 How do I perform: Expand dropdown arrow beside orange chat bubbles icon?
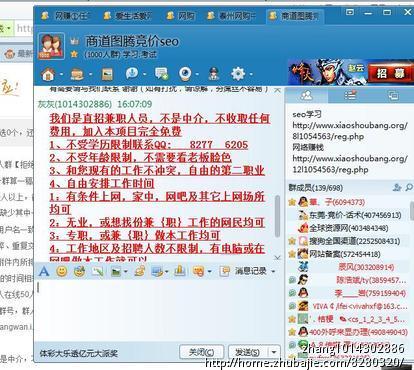point(209,272)
